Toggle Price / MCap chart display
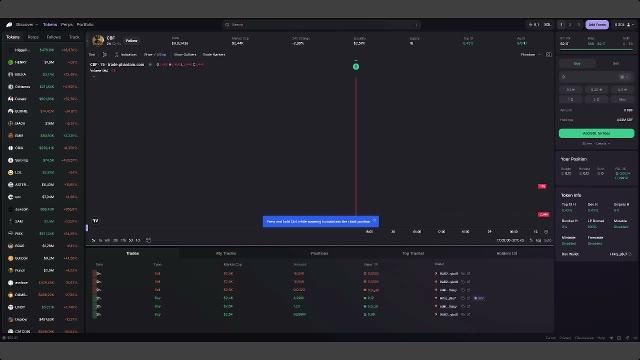The height and width of the screenshot is (360, 640). pos(155,55)
